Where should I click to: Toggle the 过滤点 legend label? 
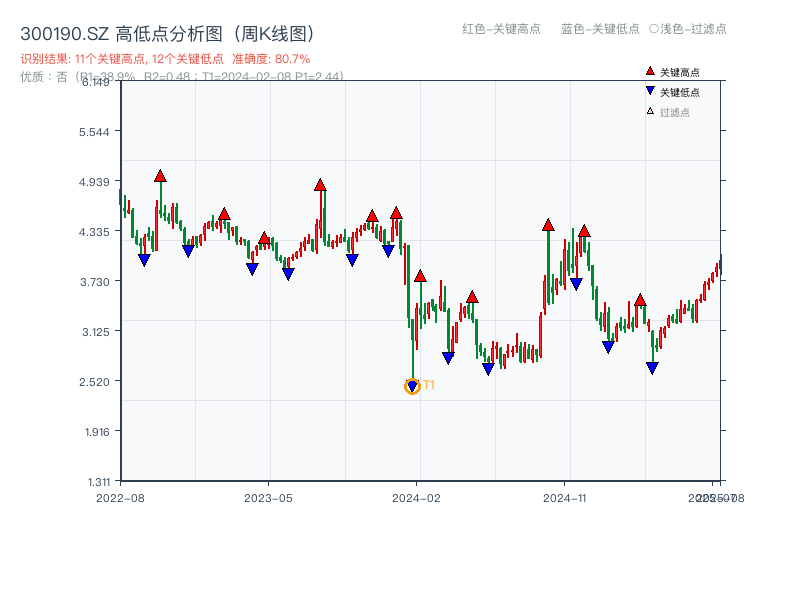click(674, 112)
